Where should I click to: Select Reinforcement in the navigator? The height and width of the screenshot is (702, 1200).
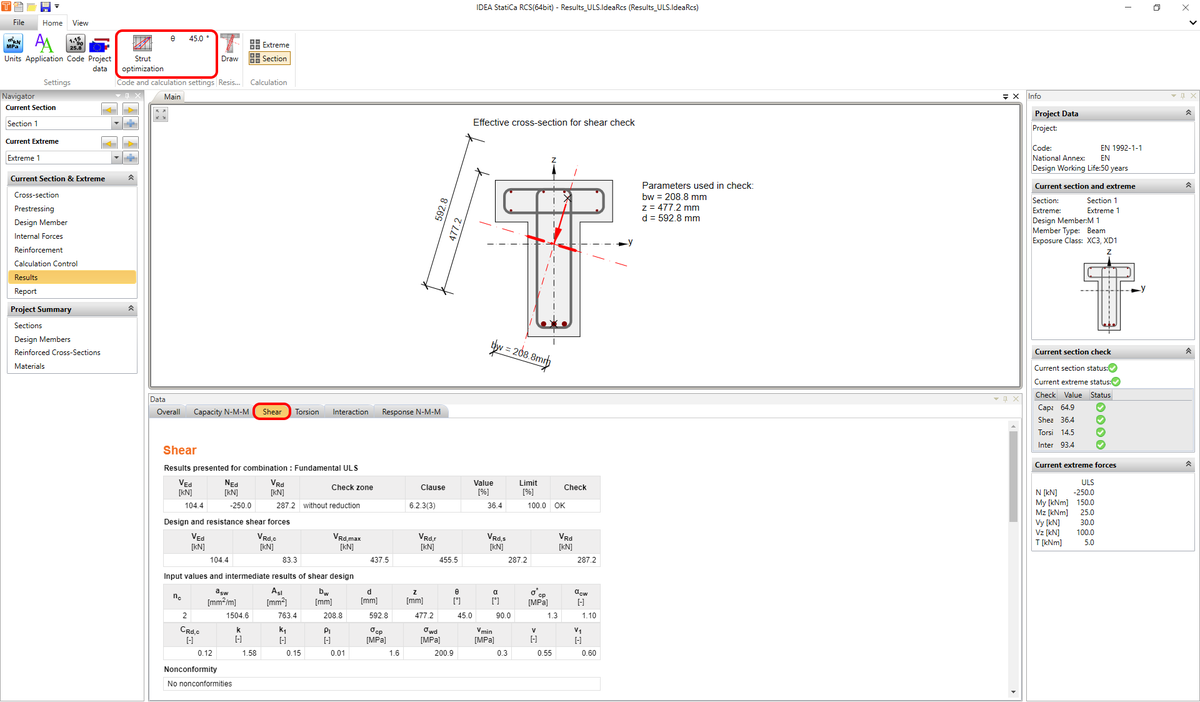tap(38, 249)
